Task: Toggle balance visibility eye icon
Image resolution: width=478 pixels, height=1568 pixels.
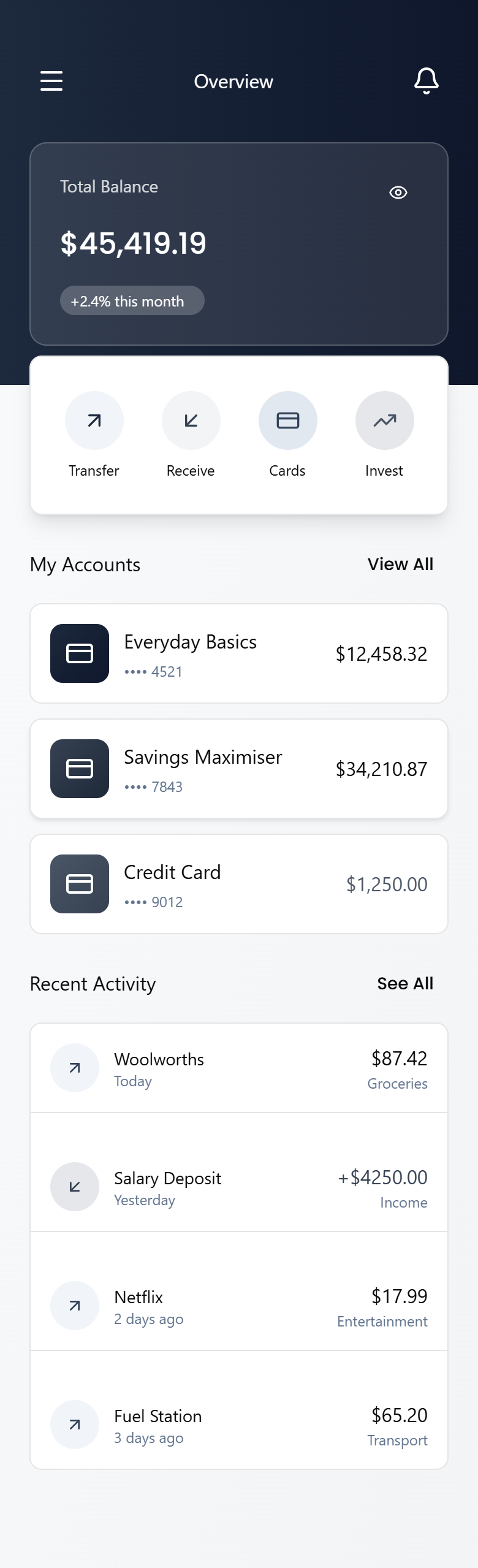Action: coord(398,192)
